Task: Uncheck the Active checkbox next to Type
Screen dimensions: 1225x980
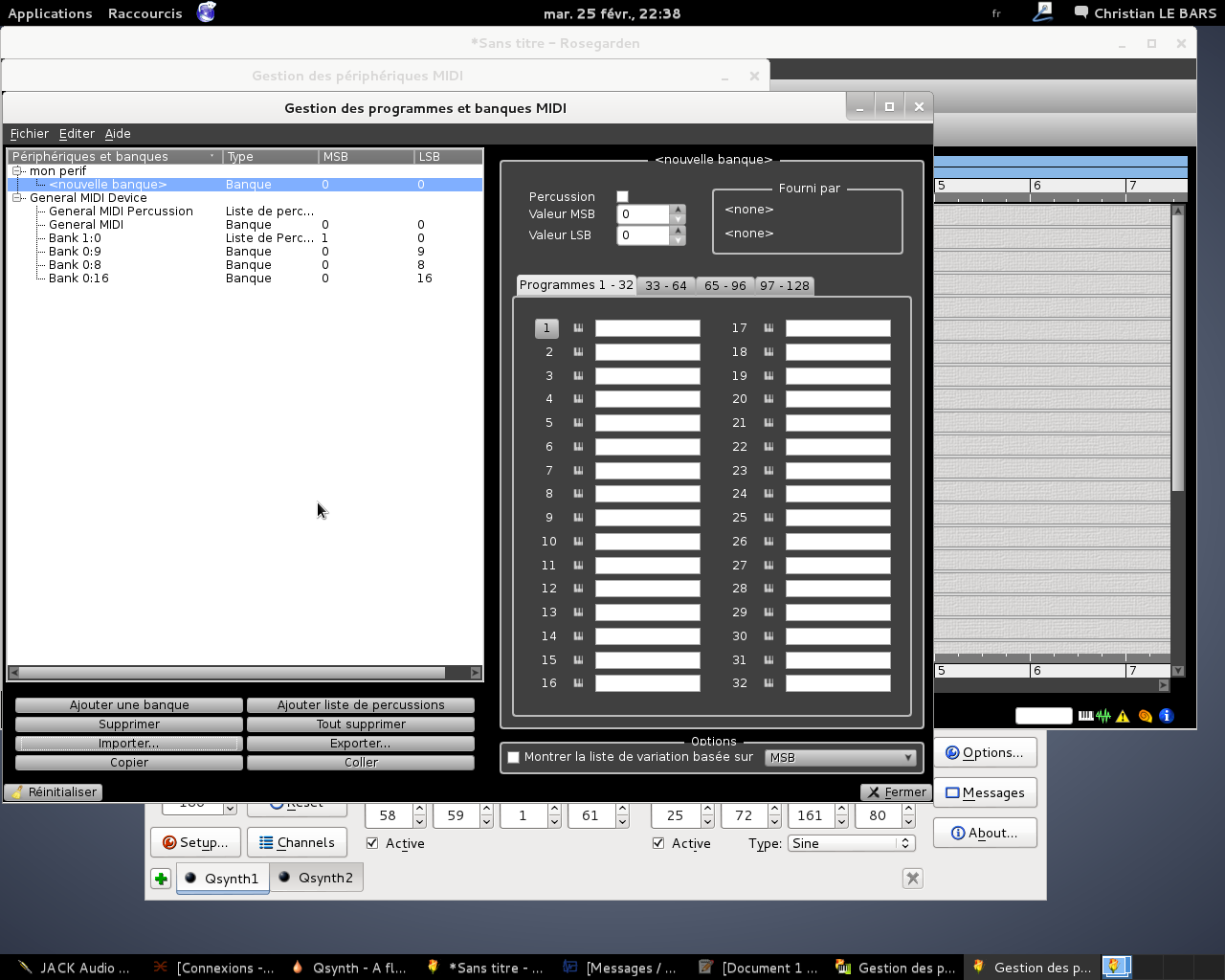Action: tap(658, 843)
